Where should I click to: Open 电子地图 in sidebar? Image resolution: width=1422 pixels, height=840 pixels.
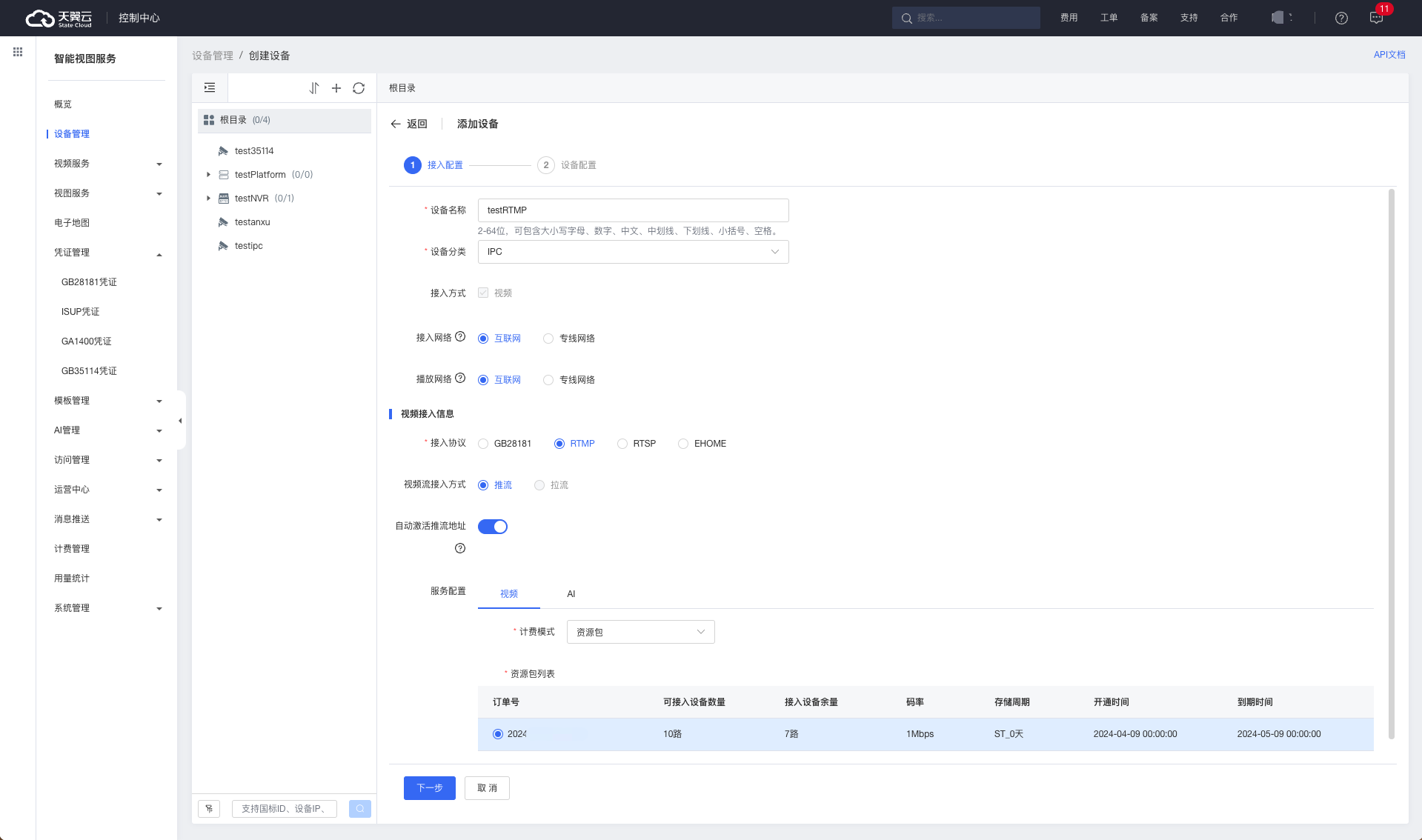72,223
